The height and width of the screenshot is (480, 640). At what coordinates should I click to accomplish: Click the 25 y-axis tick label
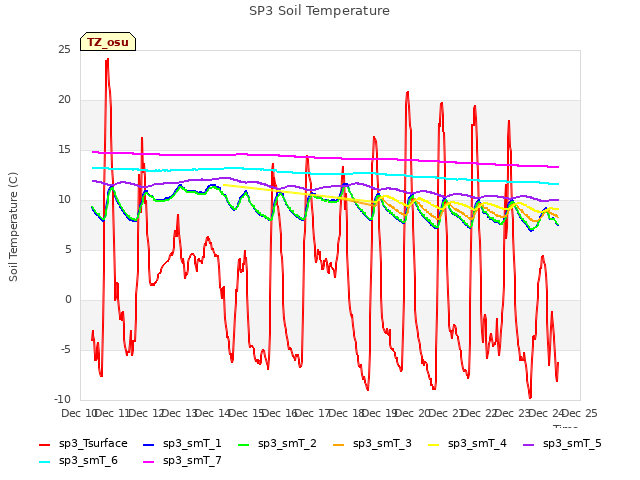(x=64, y=49)
